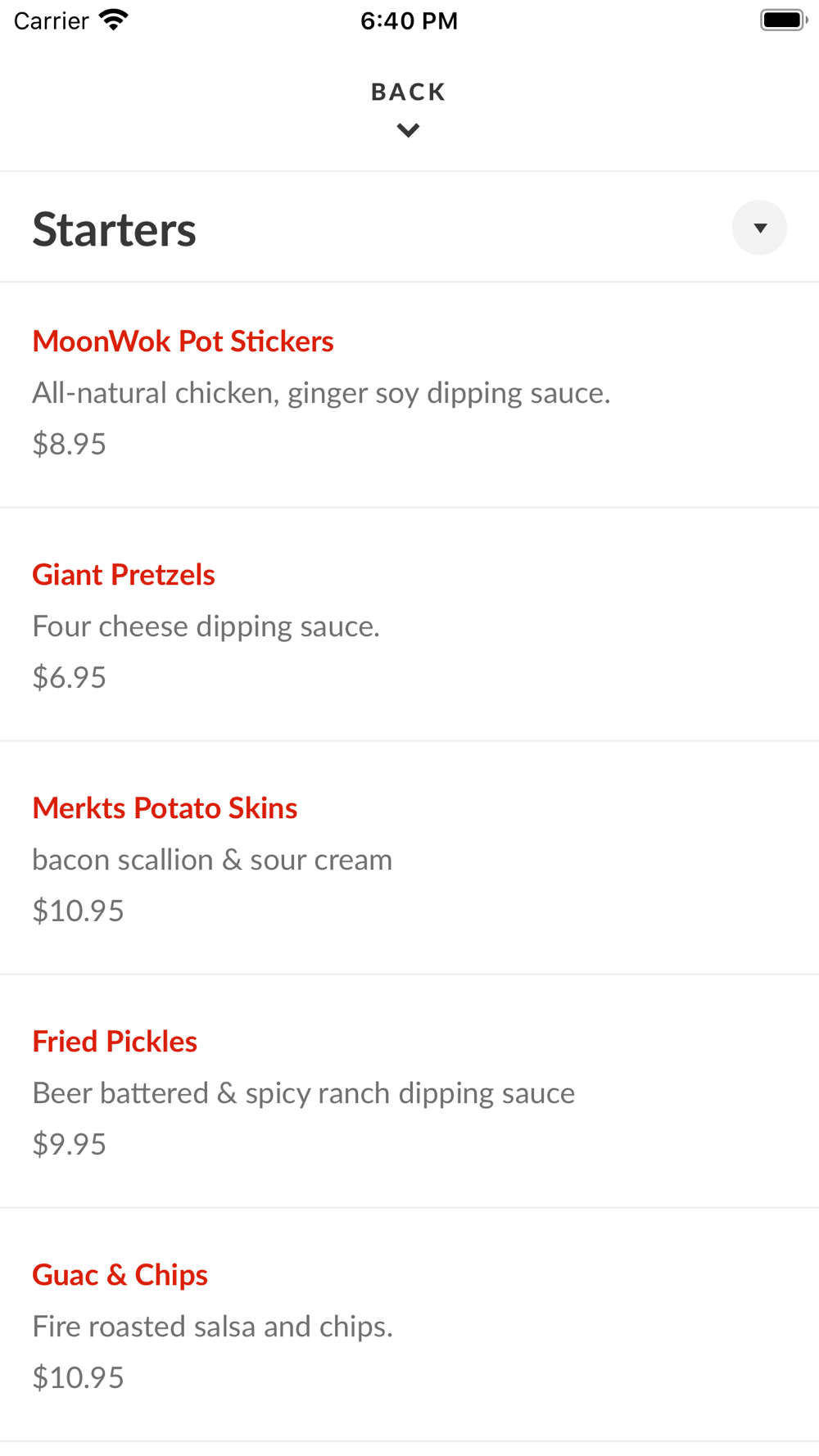The width and height of the screenshot is (819, 1456).
Task: Tap 'All-natural chicken, ginger soy' description
Action: click(x=321, y=393)
